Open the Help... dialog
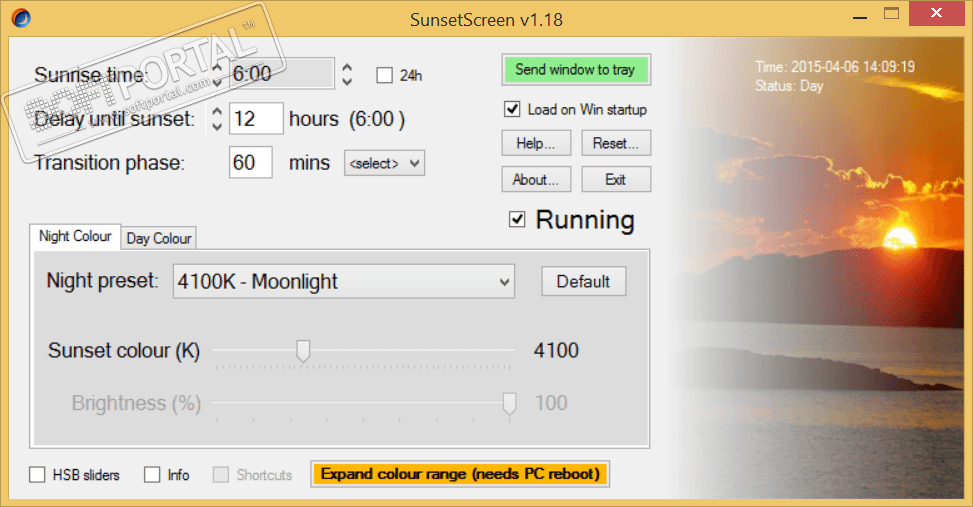The width and height of the screenshot is (973, 507). (x=536, y=143)
